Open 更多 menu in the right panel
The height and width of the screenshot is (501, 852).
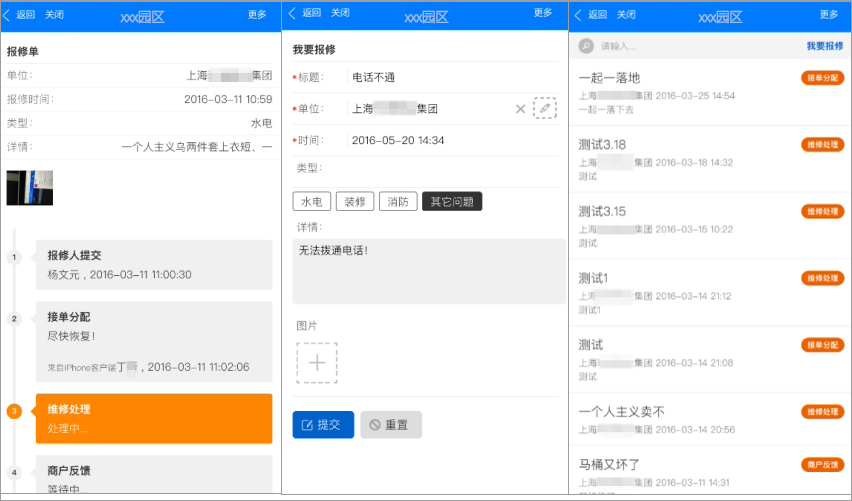(829, 15)
